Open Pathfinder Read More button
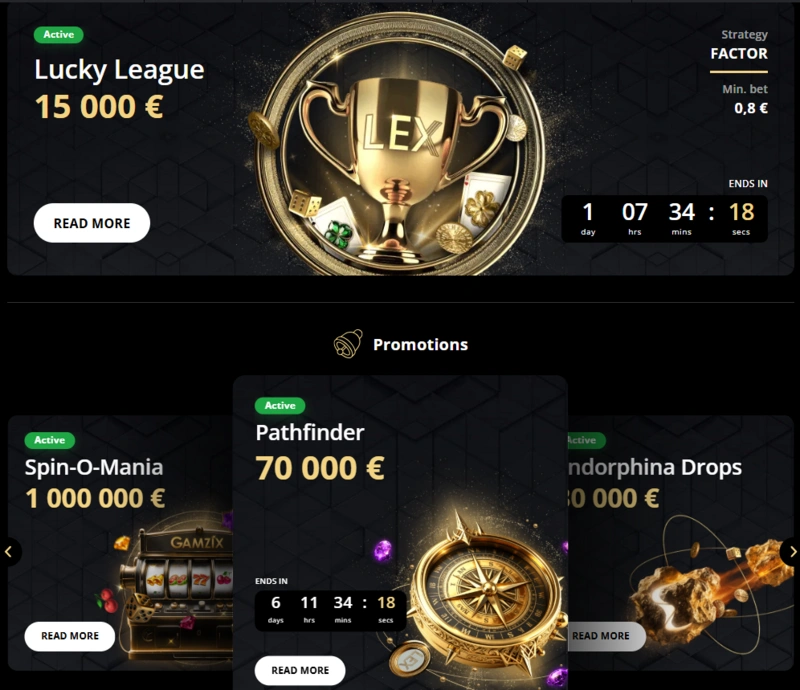Viewport: 800px width, 690px height. click(x=300, y=670)
